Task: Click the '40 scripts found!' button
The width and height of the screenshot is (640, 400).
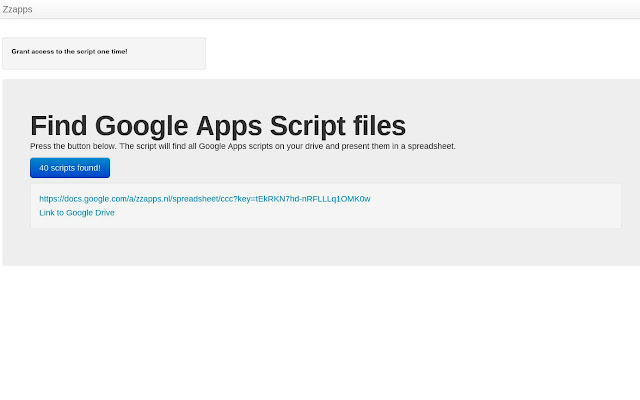Action: pos(70,168)
